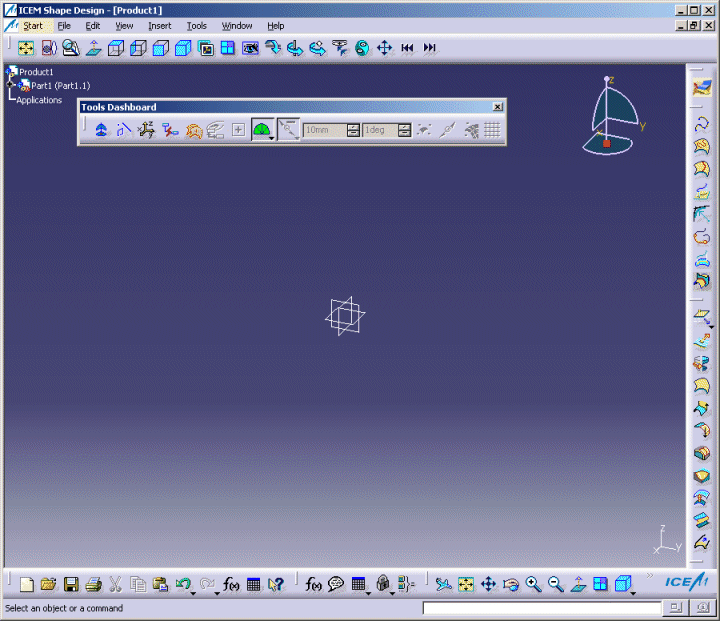This screenshot has height=621, width=720.
Task: Expand the Part1 (Part1.1) tree node
Action: pyautogui.click(x=10, y=85)
